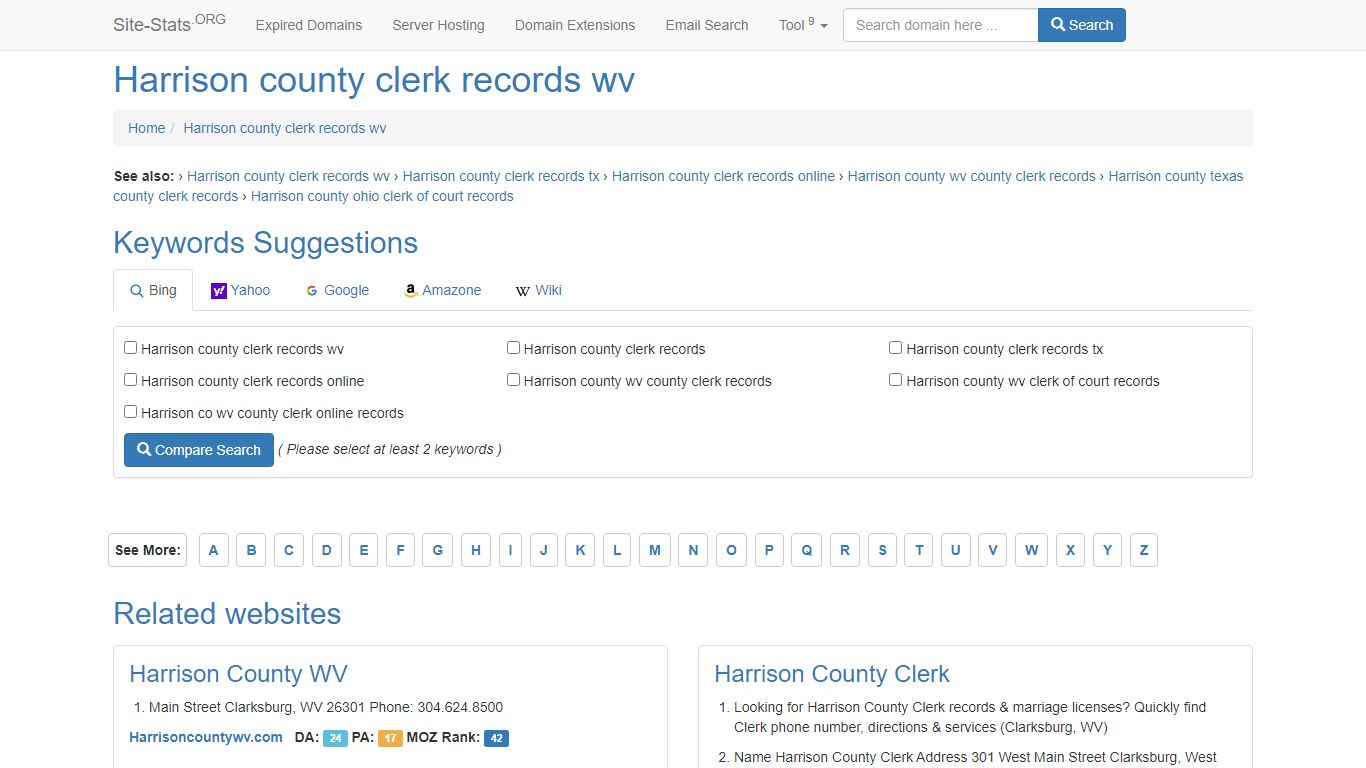Focus the 'Search domain here' input field
Image resolution: width=1366 pixels, height=768 pixels.
pyautogui.click(x=940, y=25)
